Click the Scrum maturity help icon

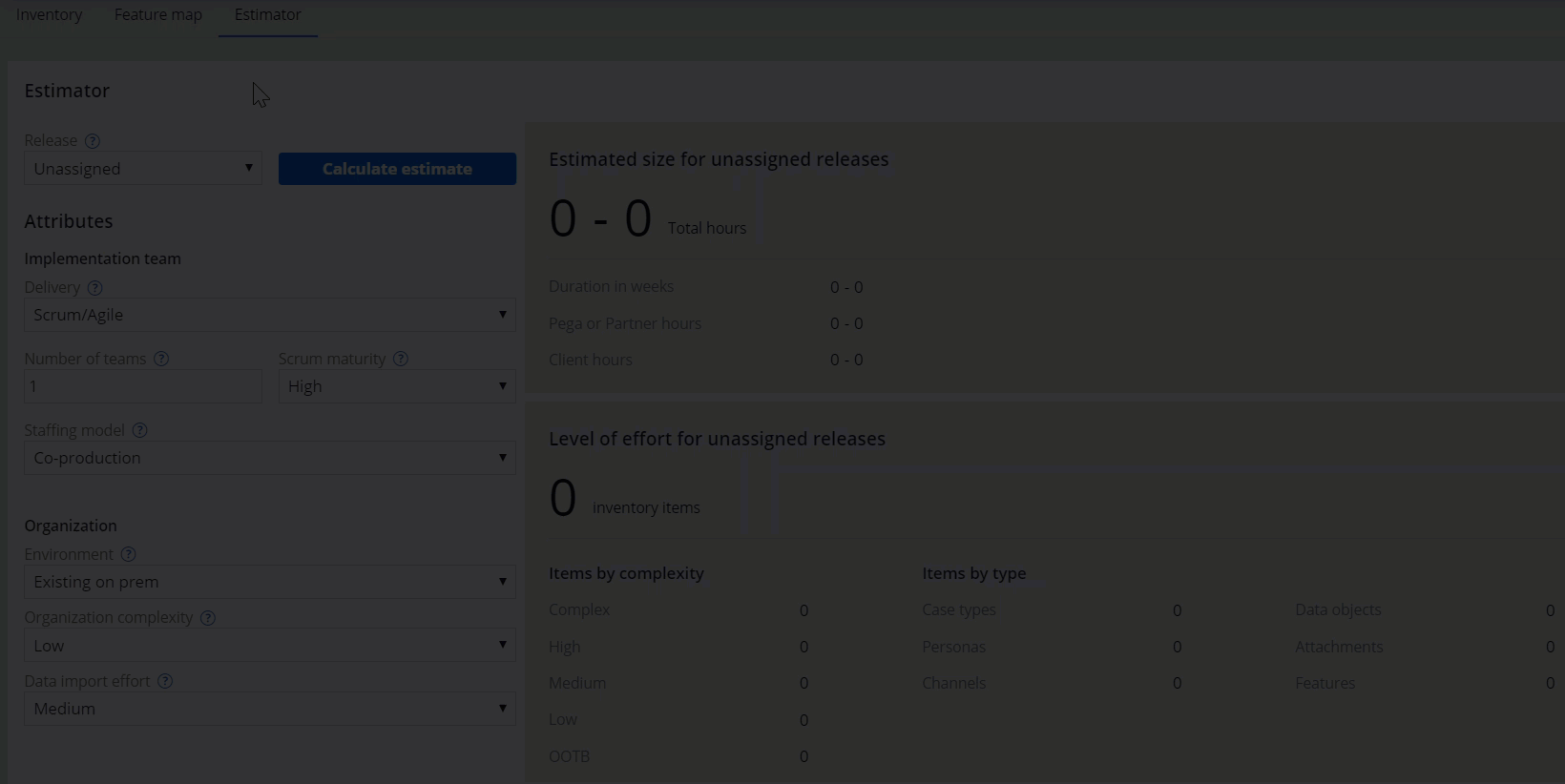click(401, 360)
